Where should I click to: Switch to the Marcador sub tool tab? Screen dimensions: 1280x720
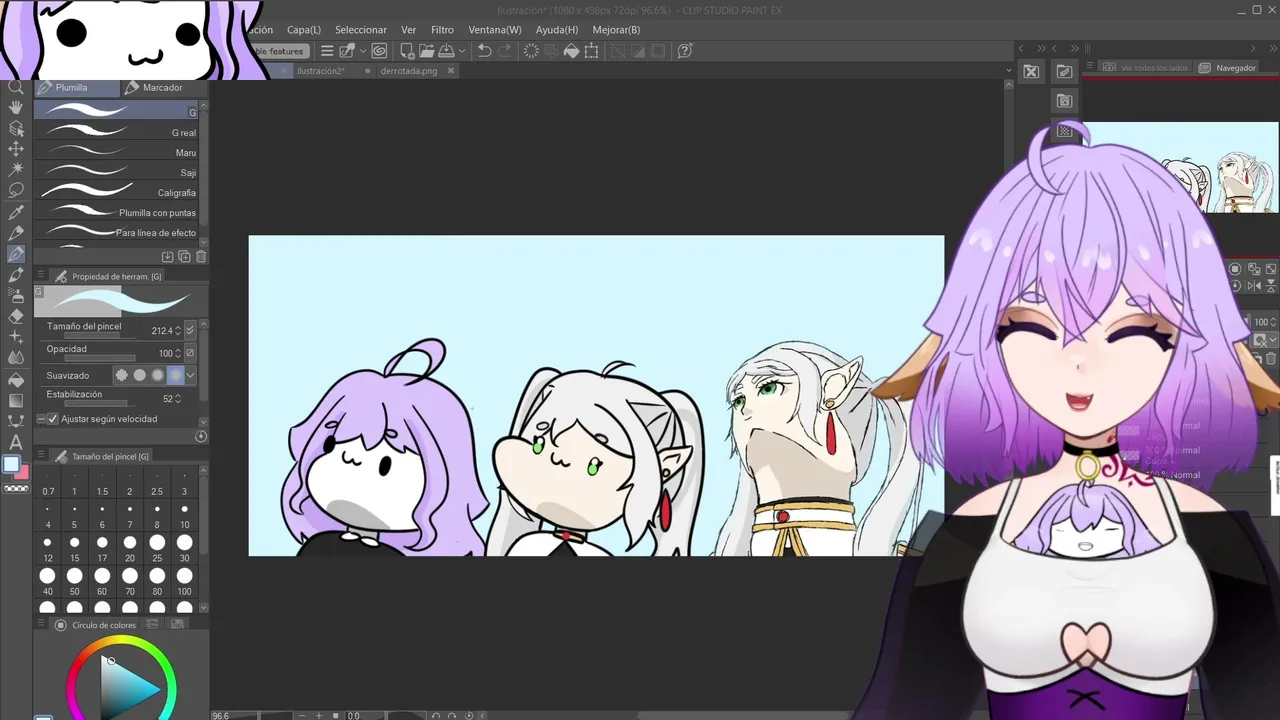coord(162,88)
